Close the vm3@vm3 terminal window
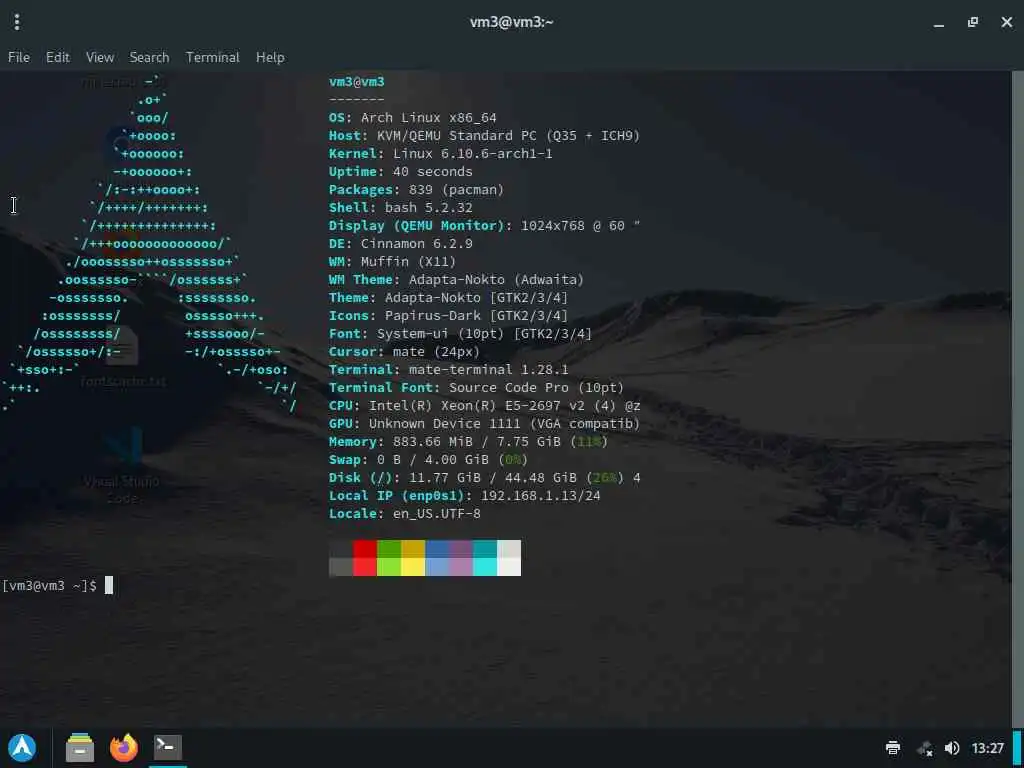Image resolution: width=1024 pixels, height=768 pixels. click(1007, 22)
